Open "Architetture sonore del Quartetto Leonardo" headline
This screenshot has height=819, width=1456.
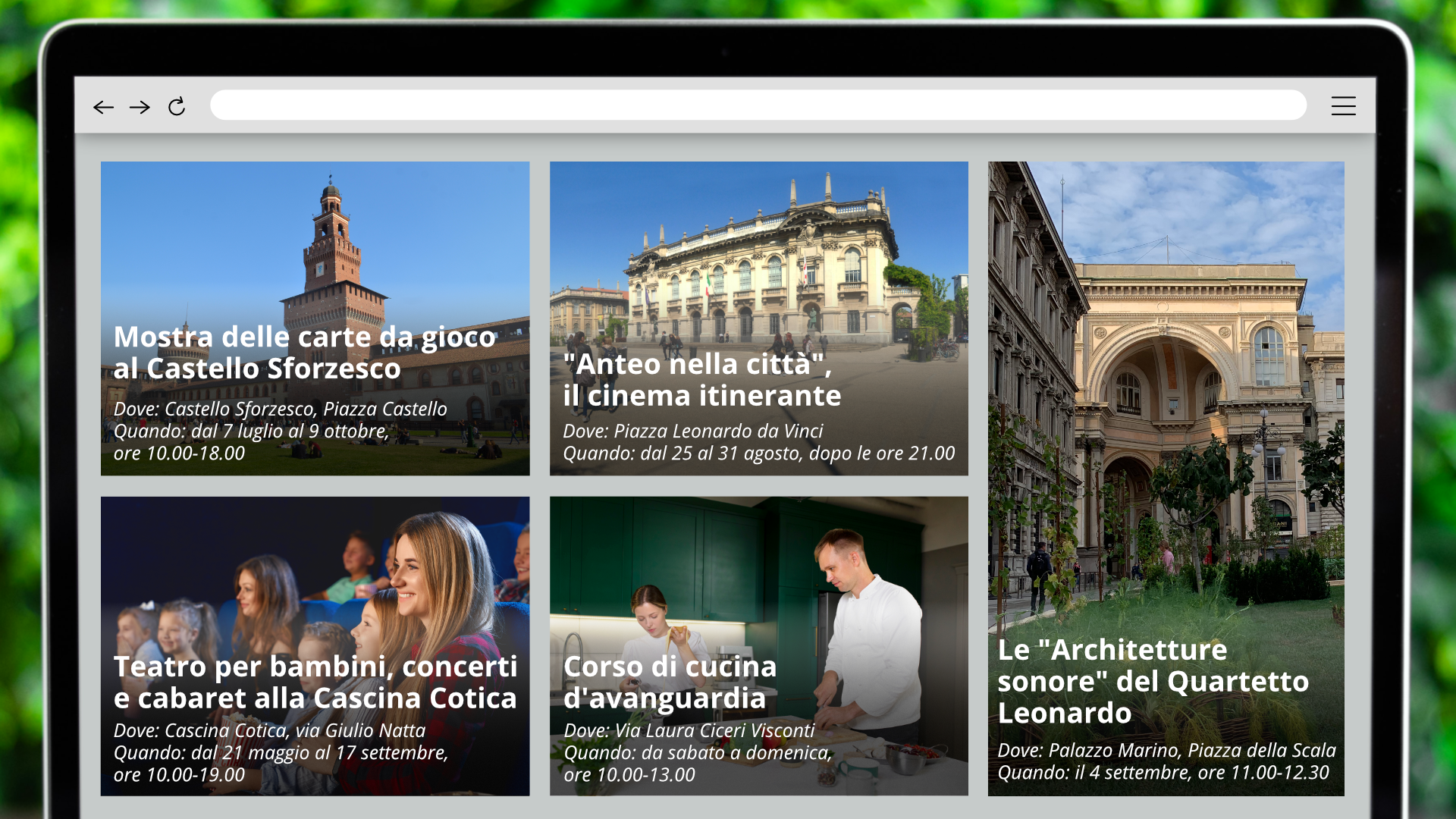pyautogui.click(x=1153, y=681)
